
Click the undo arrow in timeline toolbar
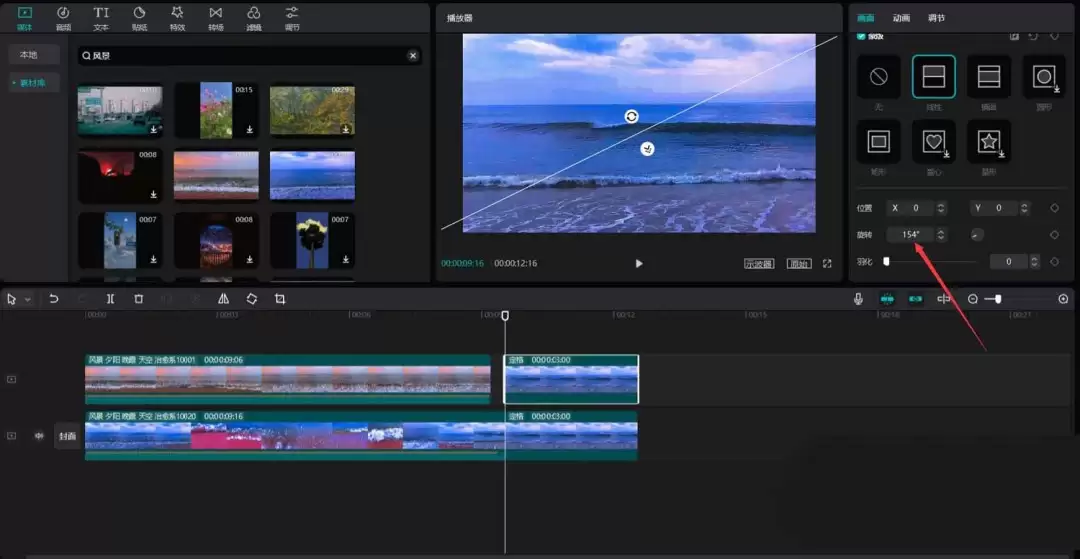tap(54, 299)
